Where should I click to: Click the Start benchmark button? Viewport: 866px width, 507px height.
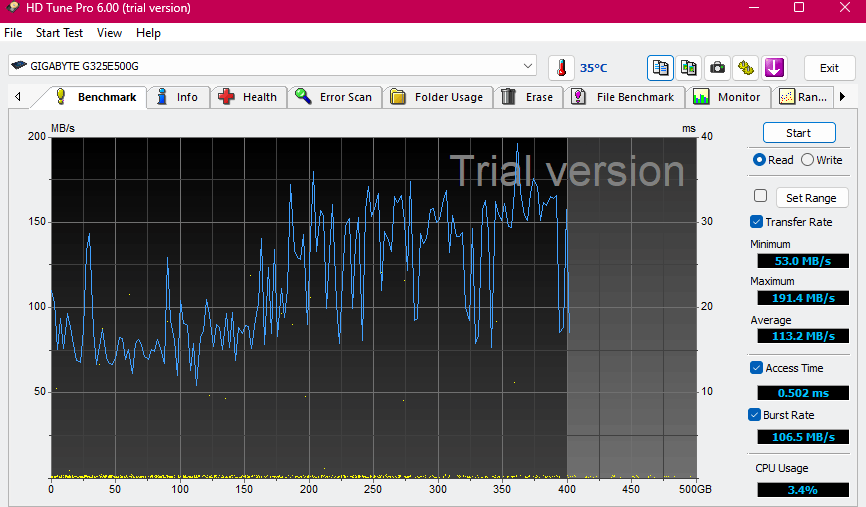tap(799, 133)
